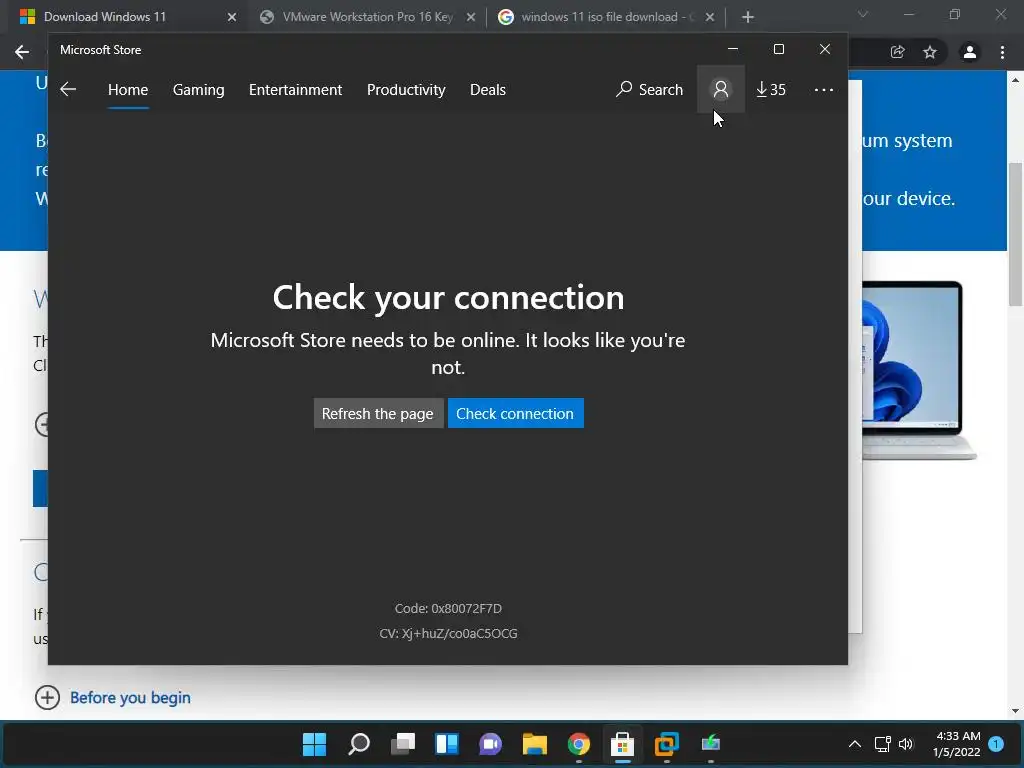Open the Deals tab
Image resolution: width=1024 pixels, height=768 pixels.
(488, 89)
